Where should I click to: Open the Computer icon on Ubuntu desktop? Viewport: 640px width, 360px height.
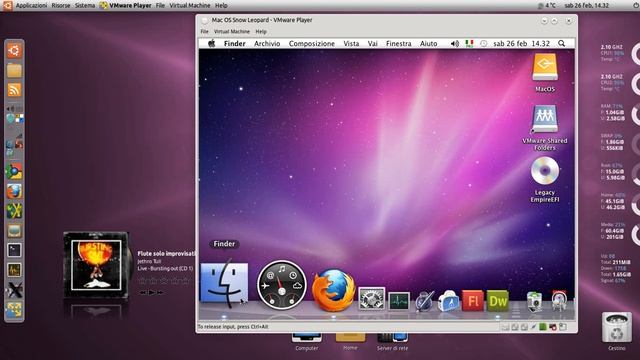point(307,342)
